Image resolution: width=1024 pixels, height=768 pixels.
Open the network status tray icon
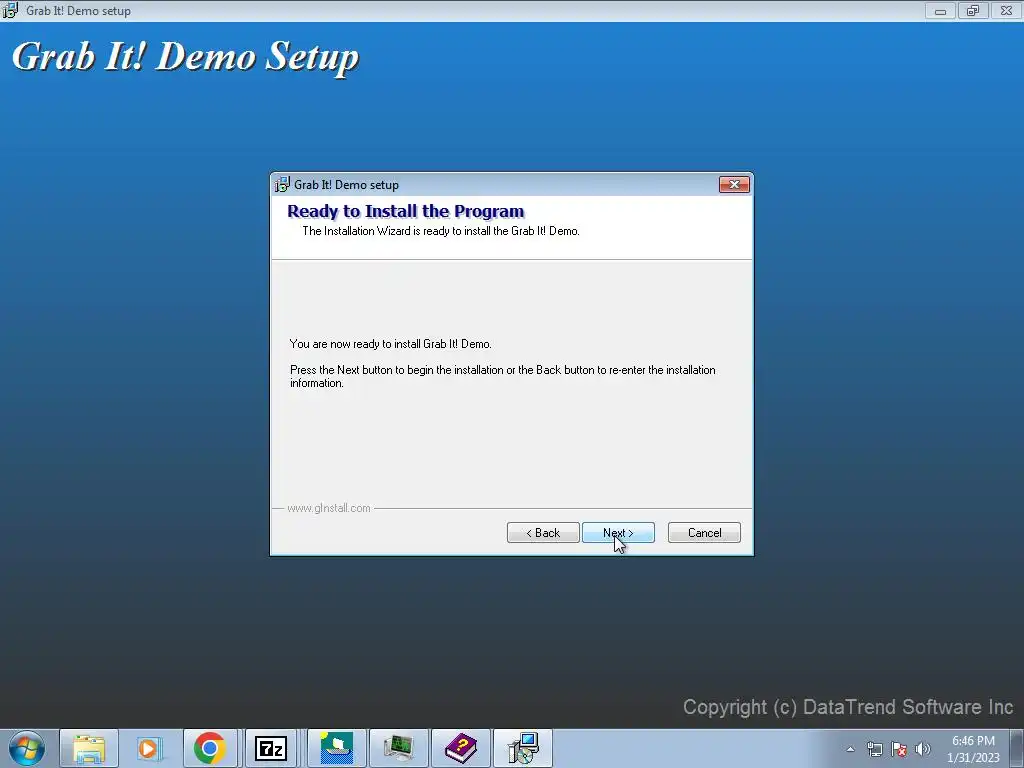(x=874, y=749)
